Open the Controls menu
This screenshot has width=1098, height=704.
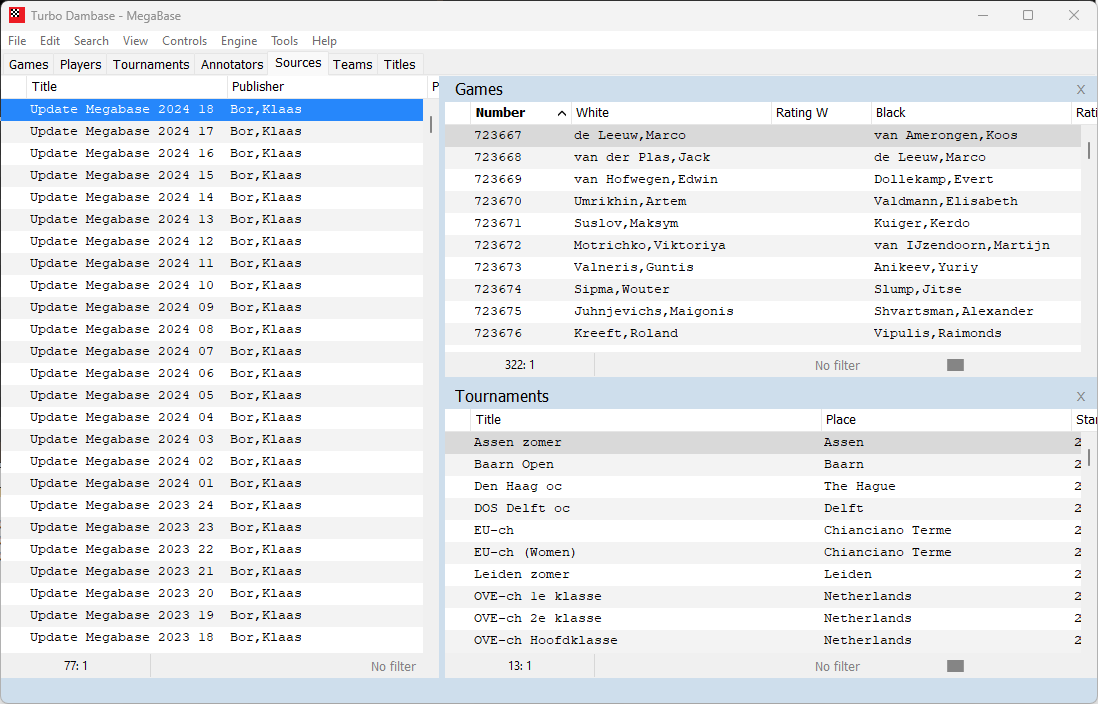(x=184, y=41)
